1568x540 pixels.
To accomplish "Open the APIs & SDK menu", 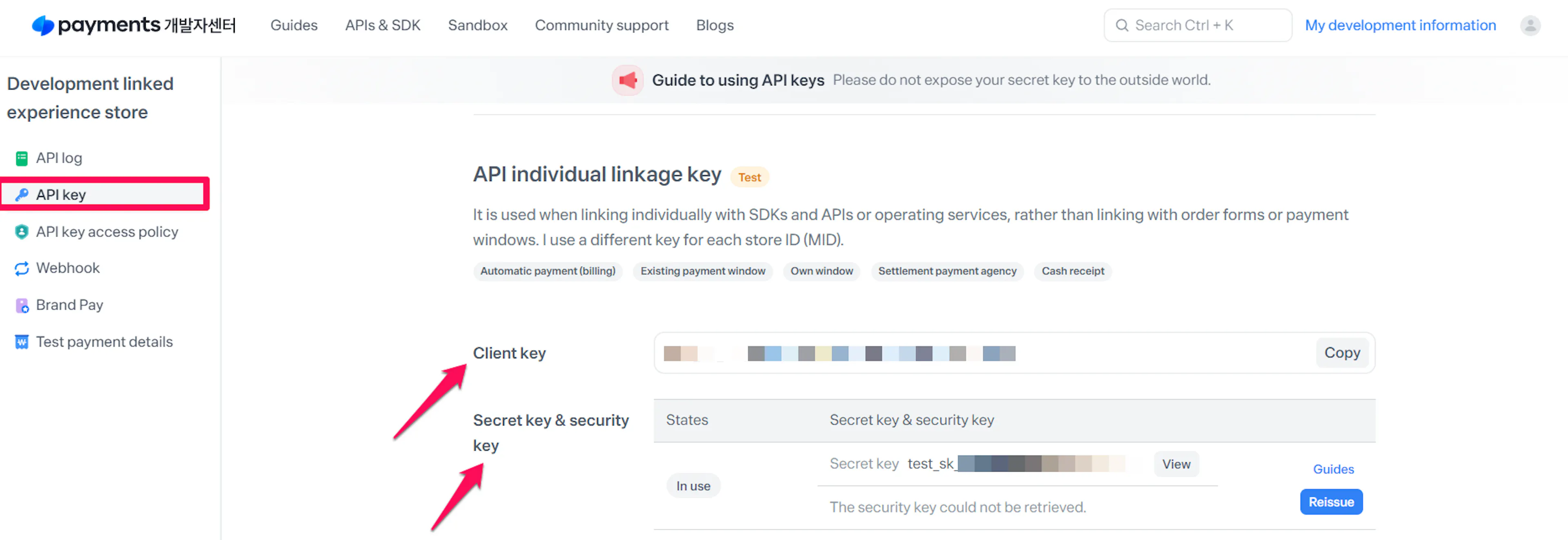I will coord(383,26).
